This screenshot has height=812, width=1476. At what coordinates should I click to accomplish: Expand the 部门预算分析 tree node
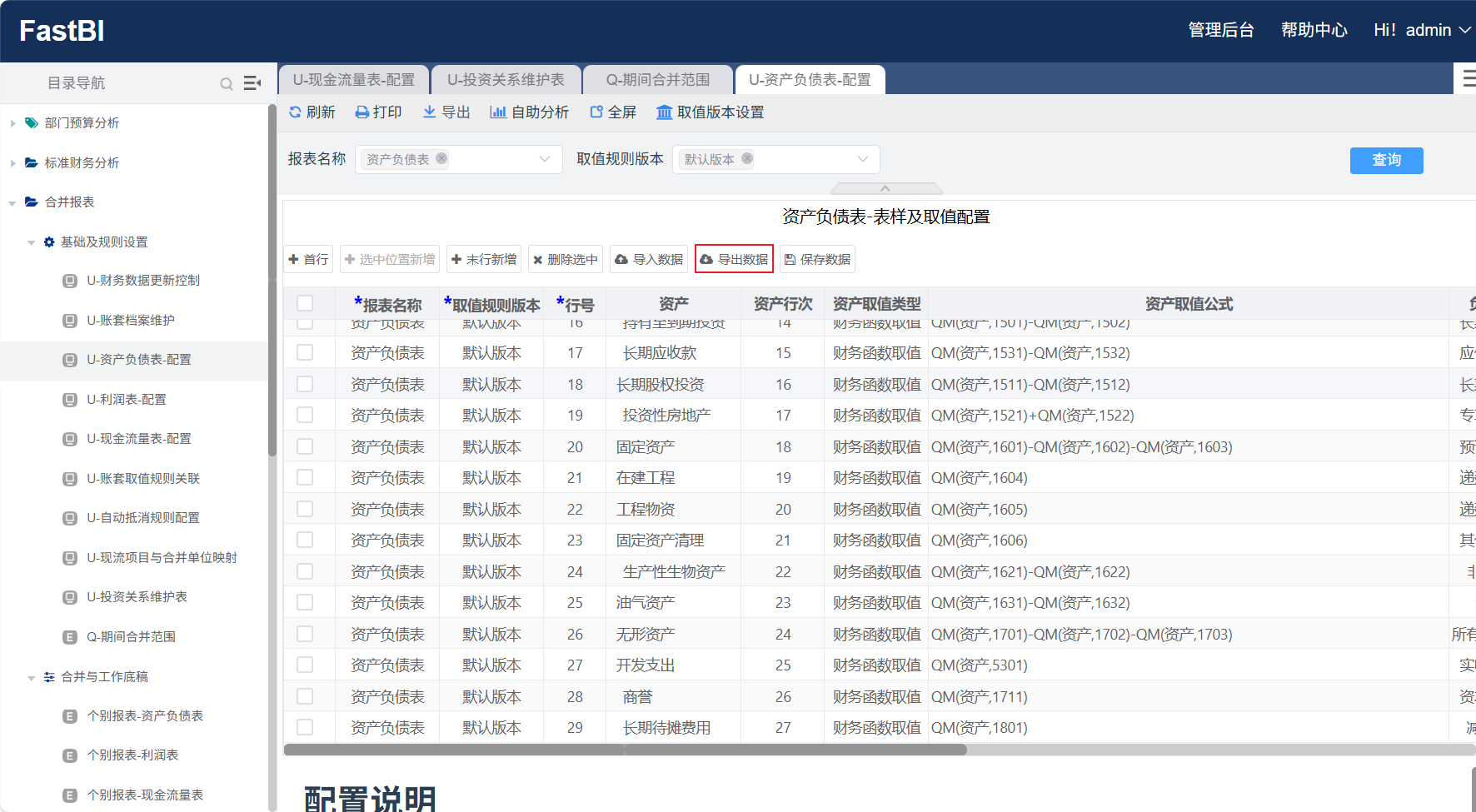[x=12, y=123]
